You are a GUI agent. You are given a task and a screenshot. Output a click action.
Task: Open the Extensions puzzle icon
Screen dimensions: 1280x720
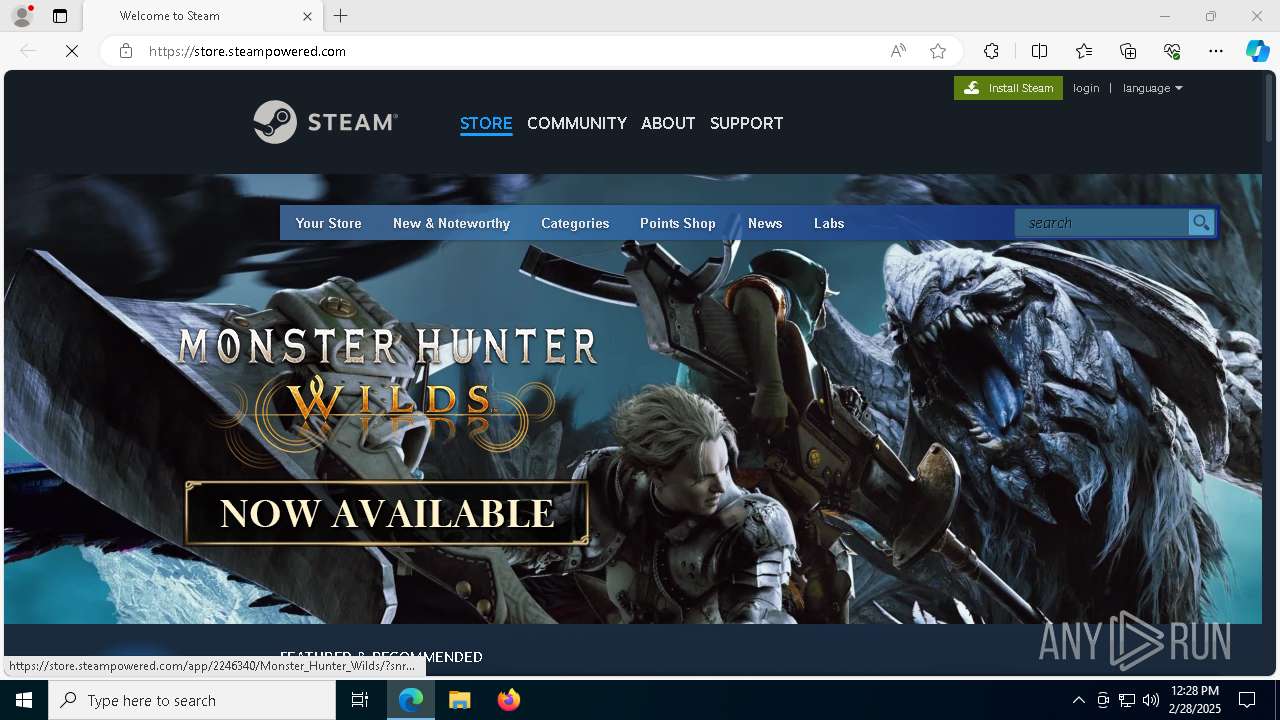tap(991, 51)
